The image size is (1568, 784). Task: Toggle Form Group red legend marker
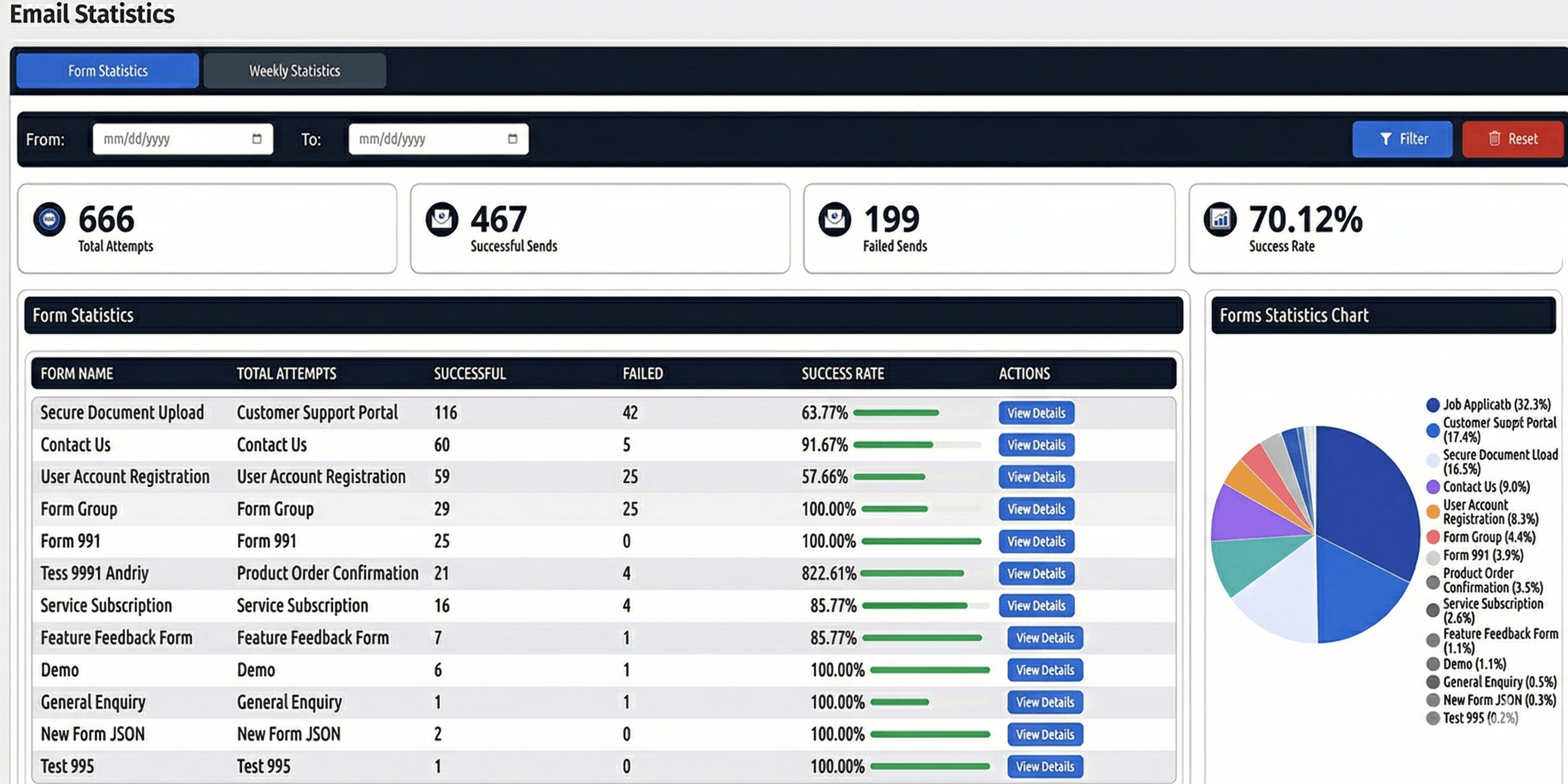(x=1433, y=537)
